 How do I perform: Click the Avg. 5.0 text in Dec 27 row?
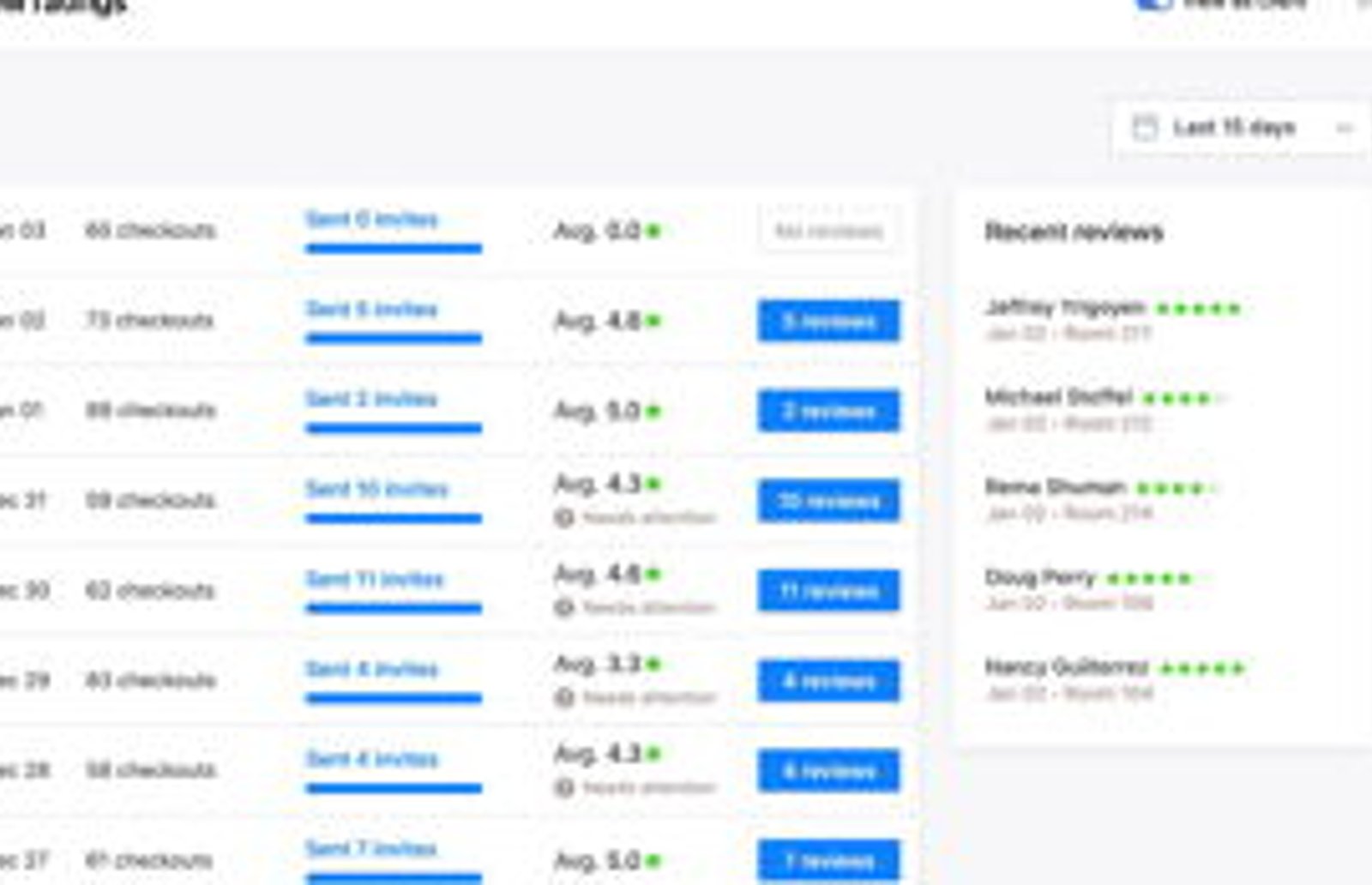[598, 860]
